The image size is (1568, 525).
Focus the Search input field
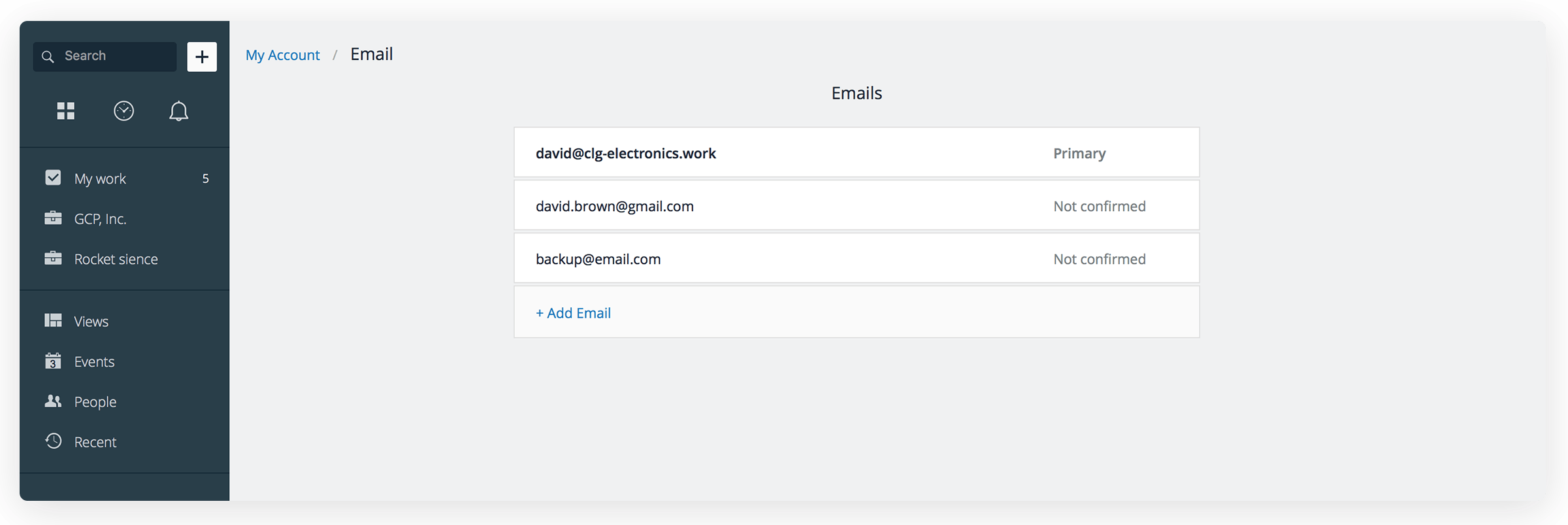tap(105, 57)
